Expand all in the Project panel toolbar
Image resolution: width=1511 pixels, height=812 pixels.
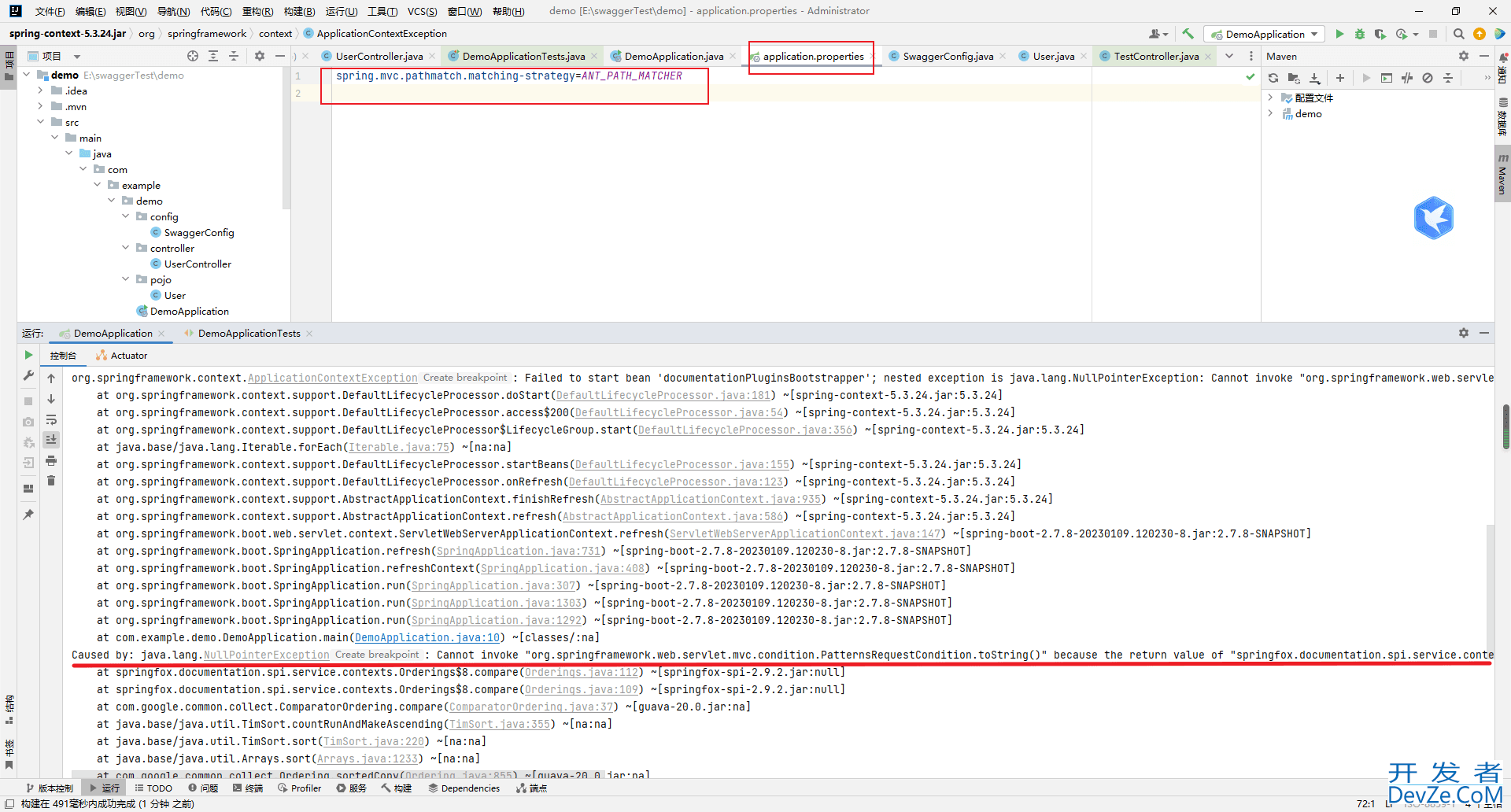click(213, 56)
